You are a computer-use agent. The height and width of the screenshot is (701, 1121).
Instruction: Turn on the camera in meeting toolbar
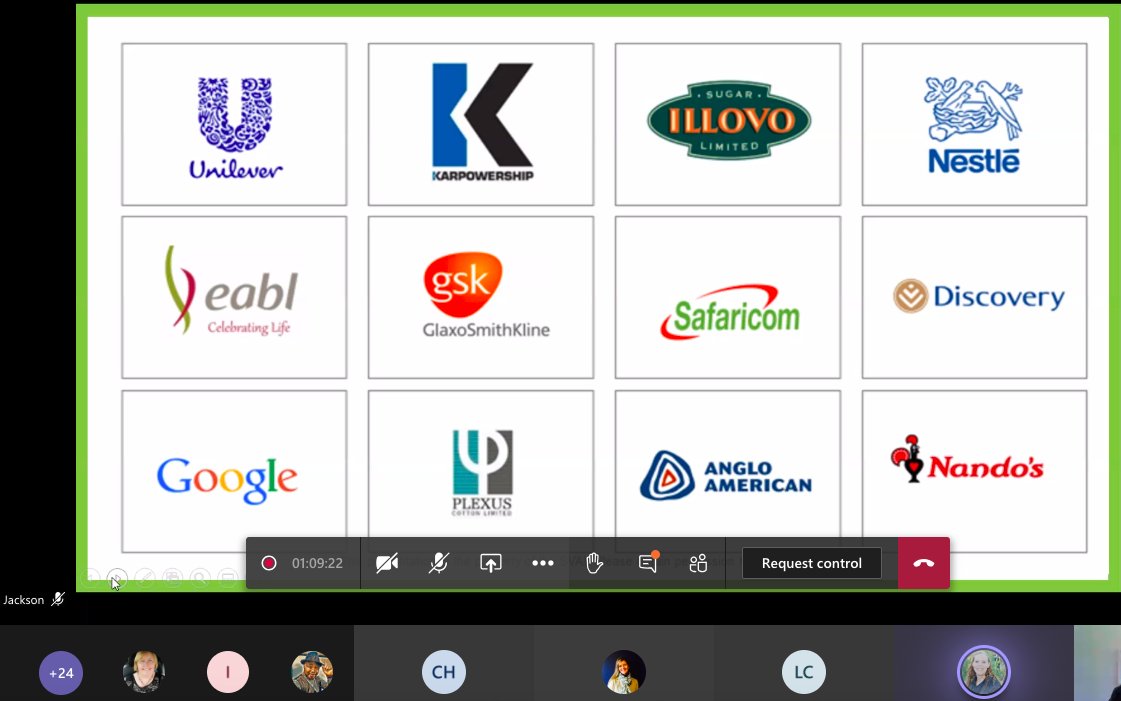tap(387, 563)
